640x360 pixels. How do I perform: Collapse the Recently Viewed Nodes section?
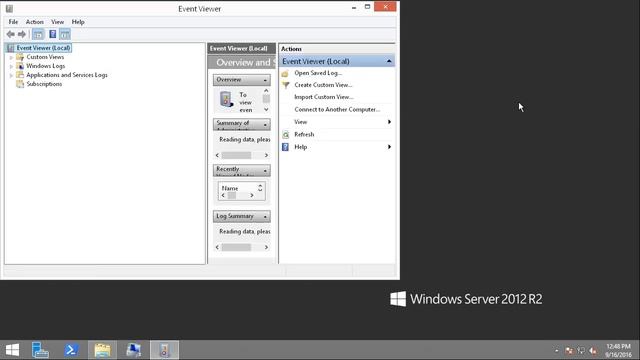click(x=242, y=170)
